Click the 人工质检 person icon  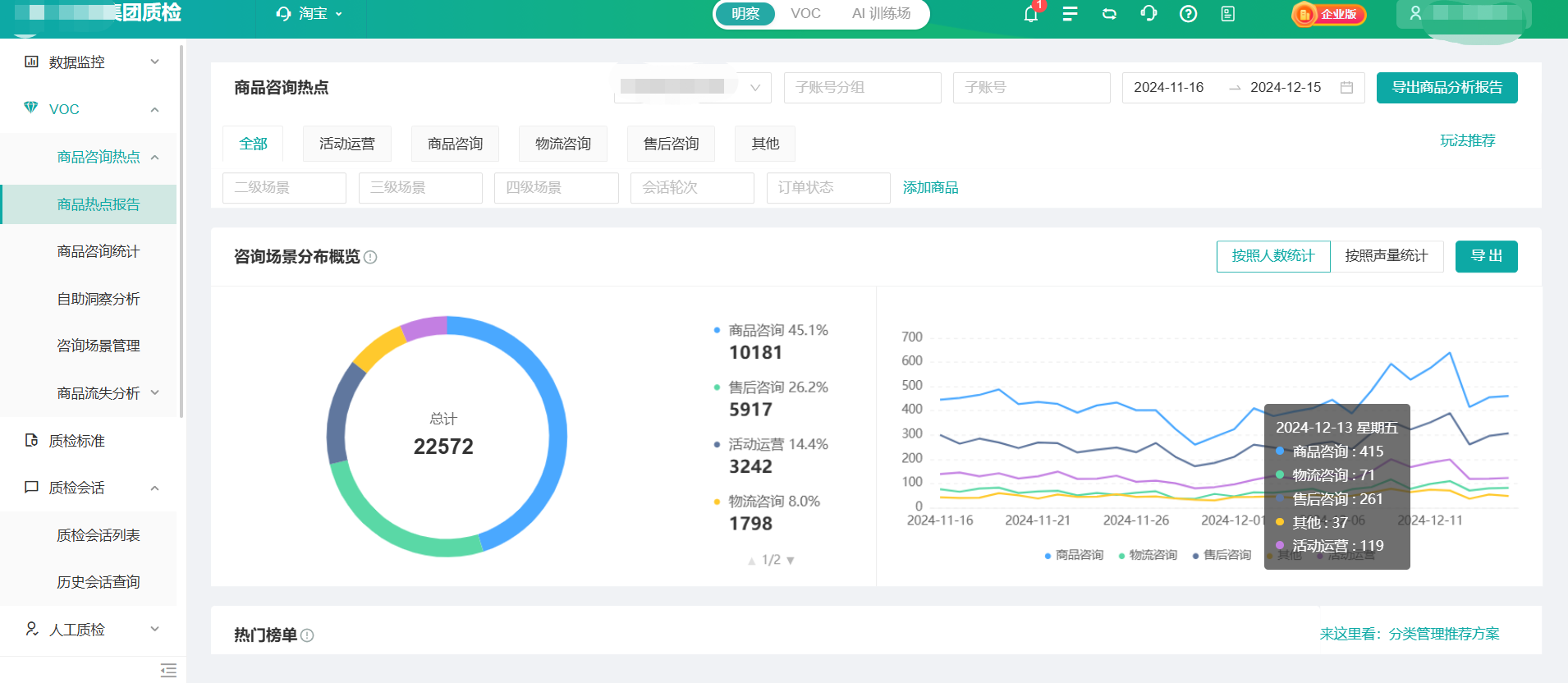(31, 629)
